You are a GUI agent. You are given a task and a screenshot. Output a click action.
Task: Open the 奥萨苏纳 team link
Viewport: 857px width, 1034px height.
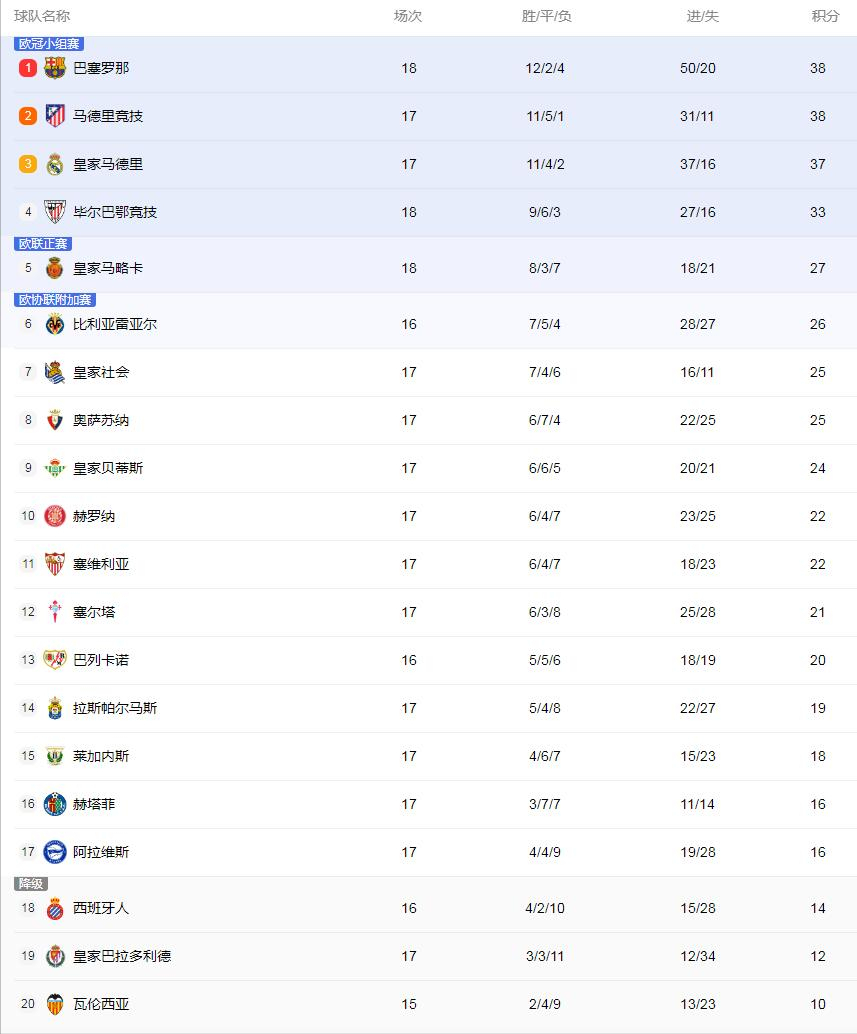pyautogui.click(x=101, y=420)
